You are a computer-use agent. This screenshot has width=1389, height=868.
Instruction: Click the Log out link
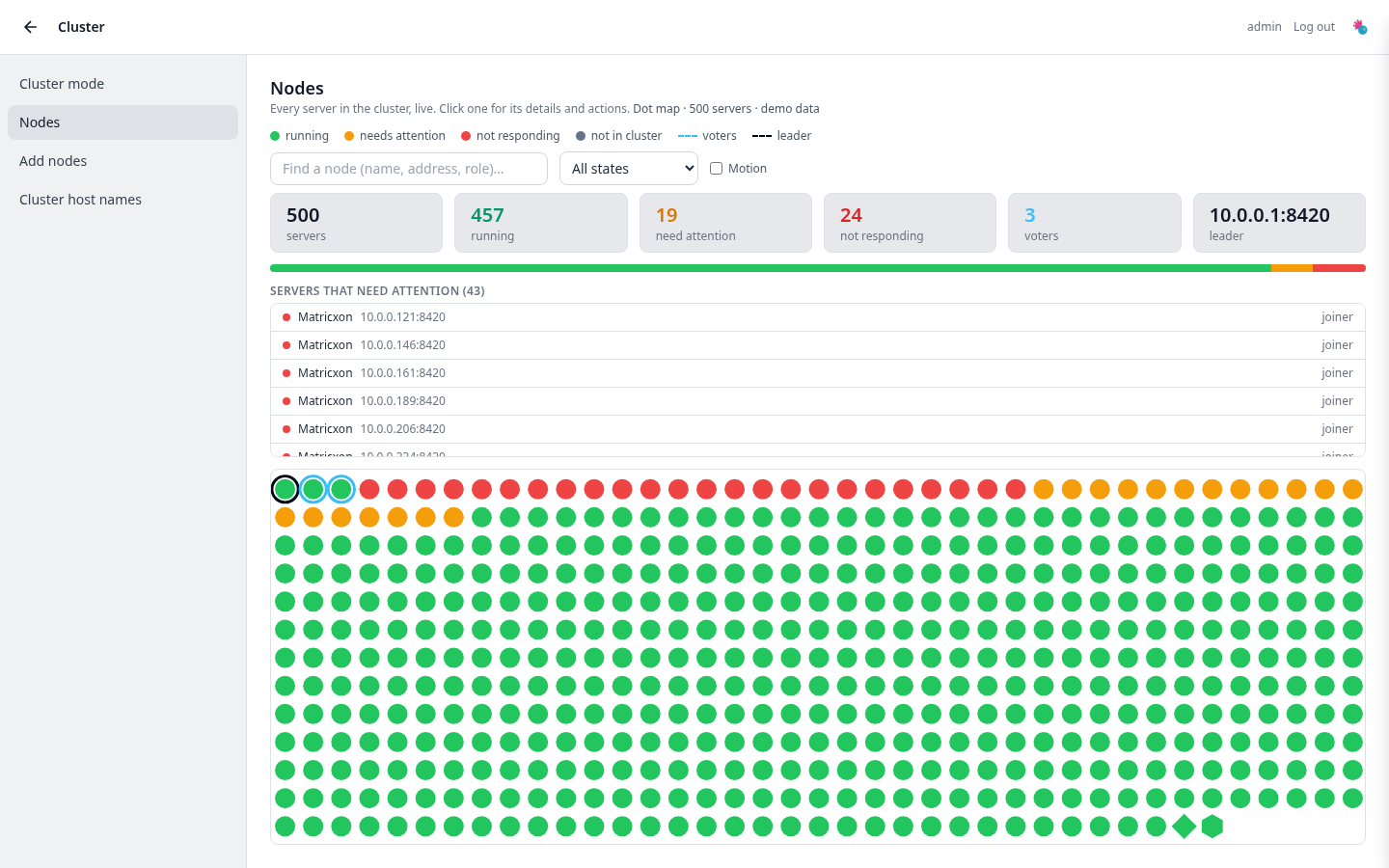click(x=1314, y=27)
